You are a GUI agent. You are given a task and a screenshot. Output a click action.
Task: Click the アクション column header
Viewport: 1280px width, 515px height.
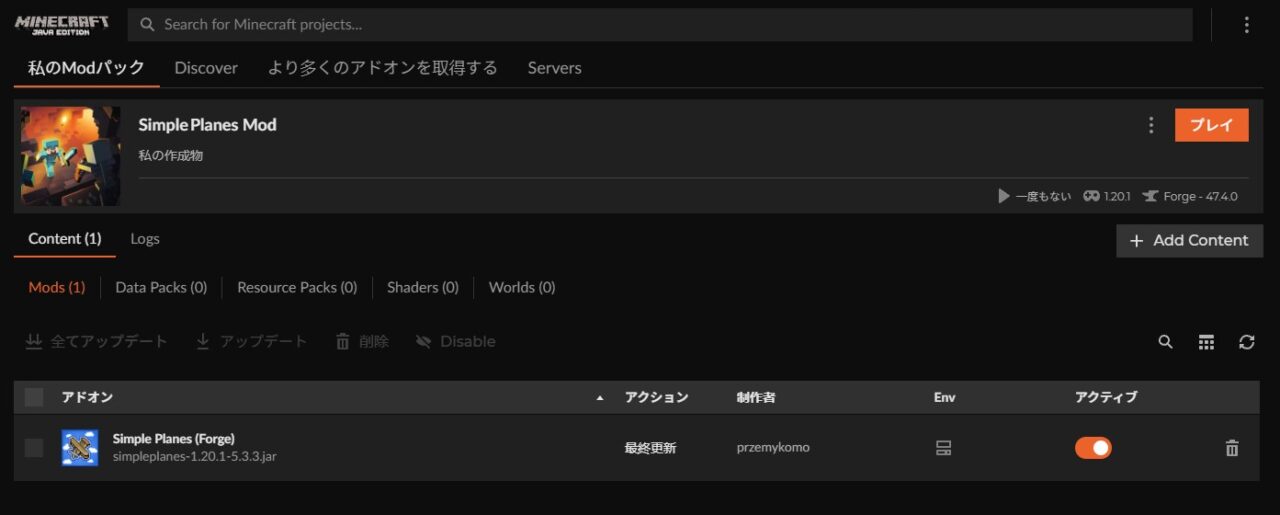[x=657, y=397]
